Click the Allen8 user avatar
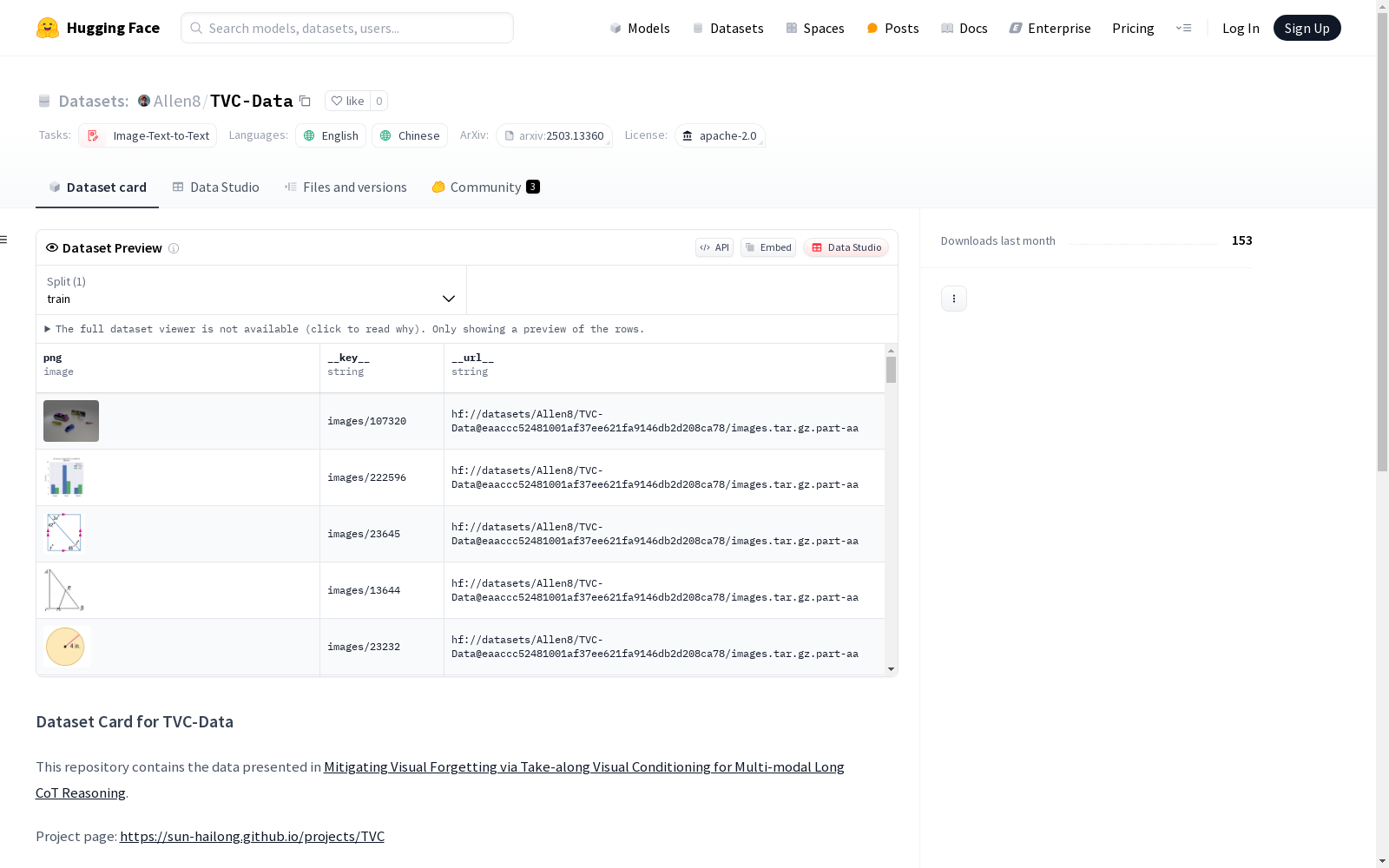The image size is (1389, 868). [x=144, y=101]
